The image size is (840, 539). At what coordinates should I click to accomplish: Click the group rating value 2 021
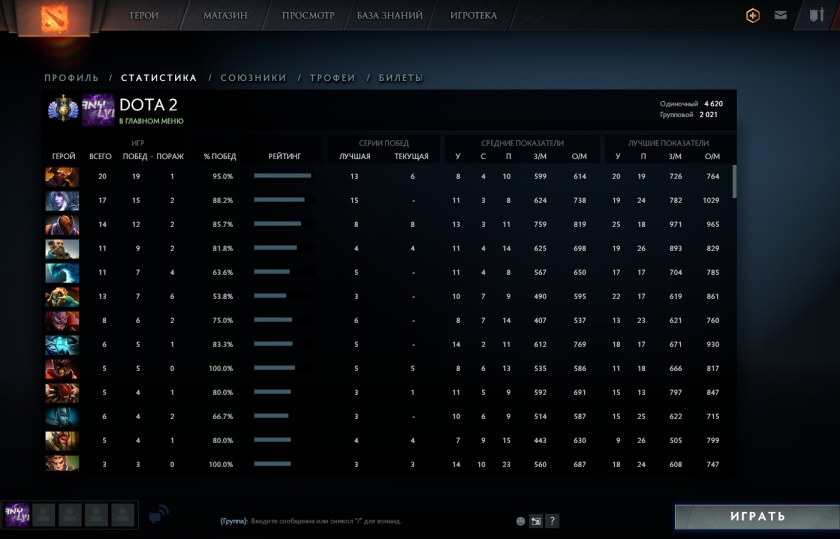[x=708, y=115]
